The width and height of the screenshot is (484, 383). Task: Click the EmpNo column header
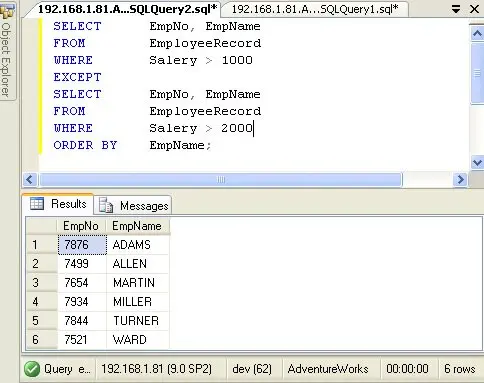click(81, 226)
